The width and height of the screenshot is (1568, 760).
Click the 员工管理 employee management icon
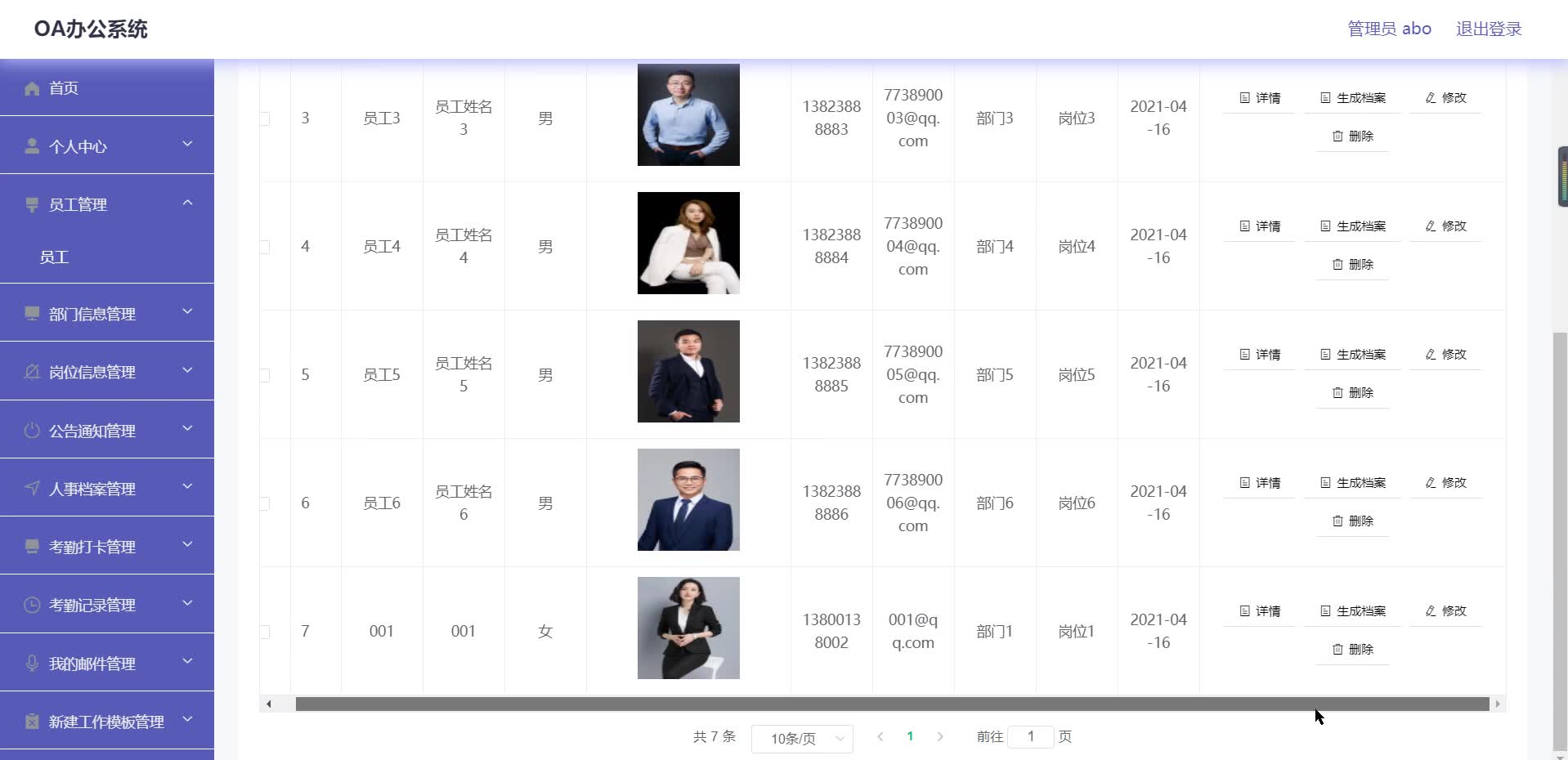point(31,204)
